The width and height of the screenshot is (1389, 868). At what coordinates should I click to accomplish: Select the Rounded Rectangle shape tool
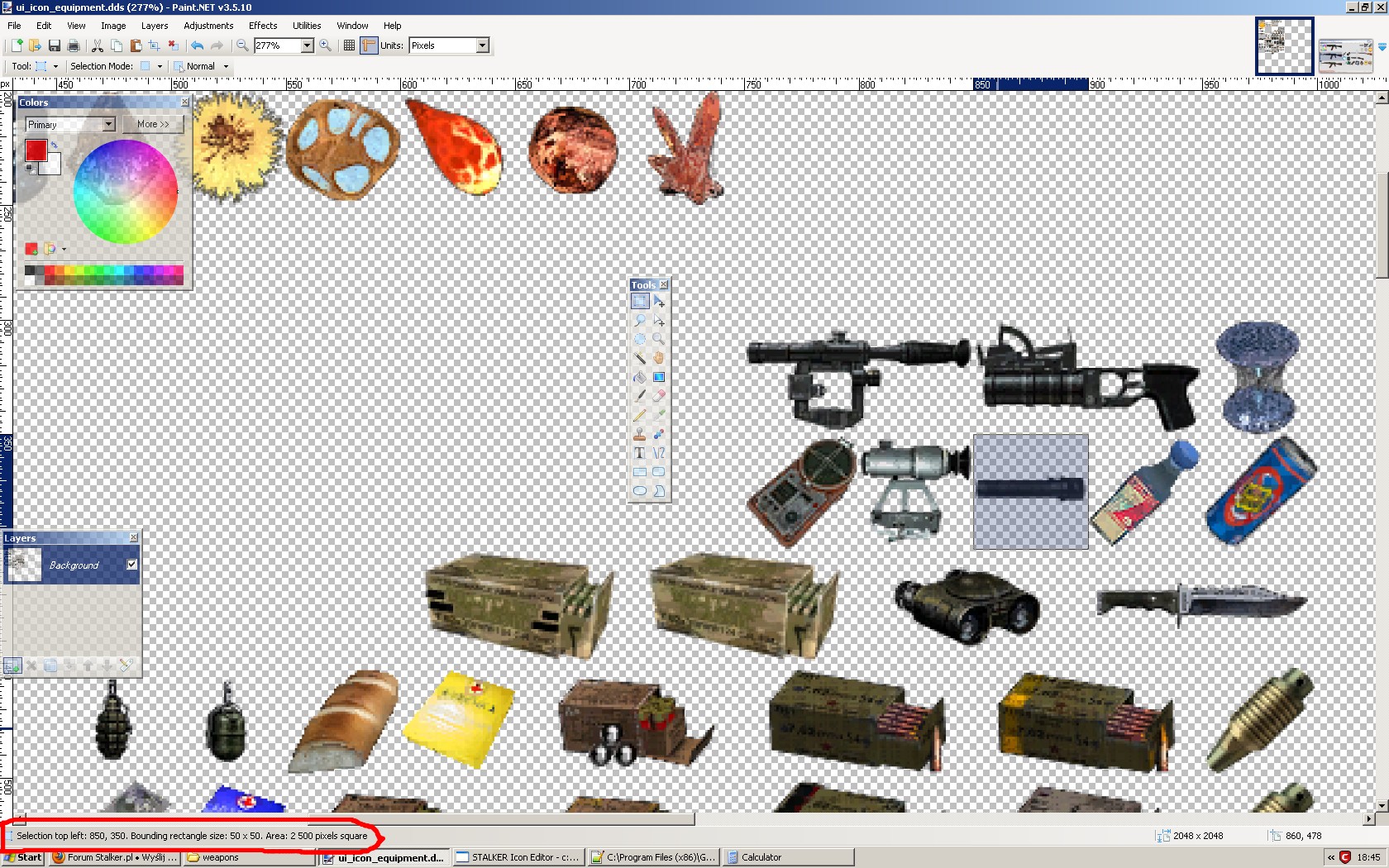coord(659,472)
